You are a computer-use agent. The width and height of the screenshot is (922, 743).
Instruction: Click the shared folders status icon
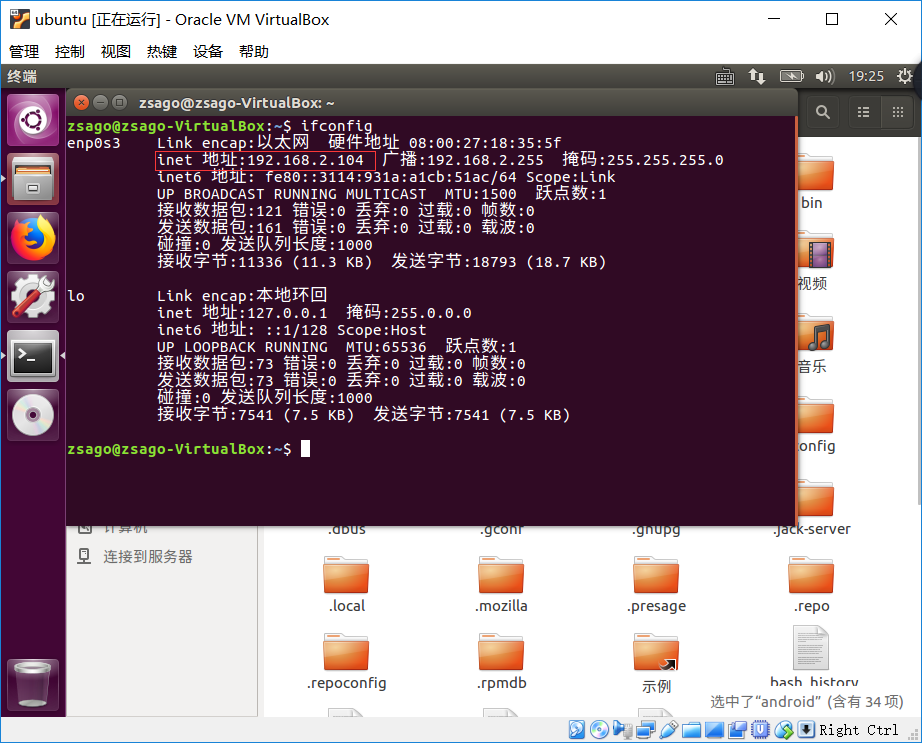[x=692, y=729]
